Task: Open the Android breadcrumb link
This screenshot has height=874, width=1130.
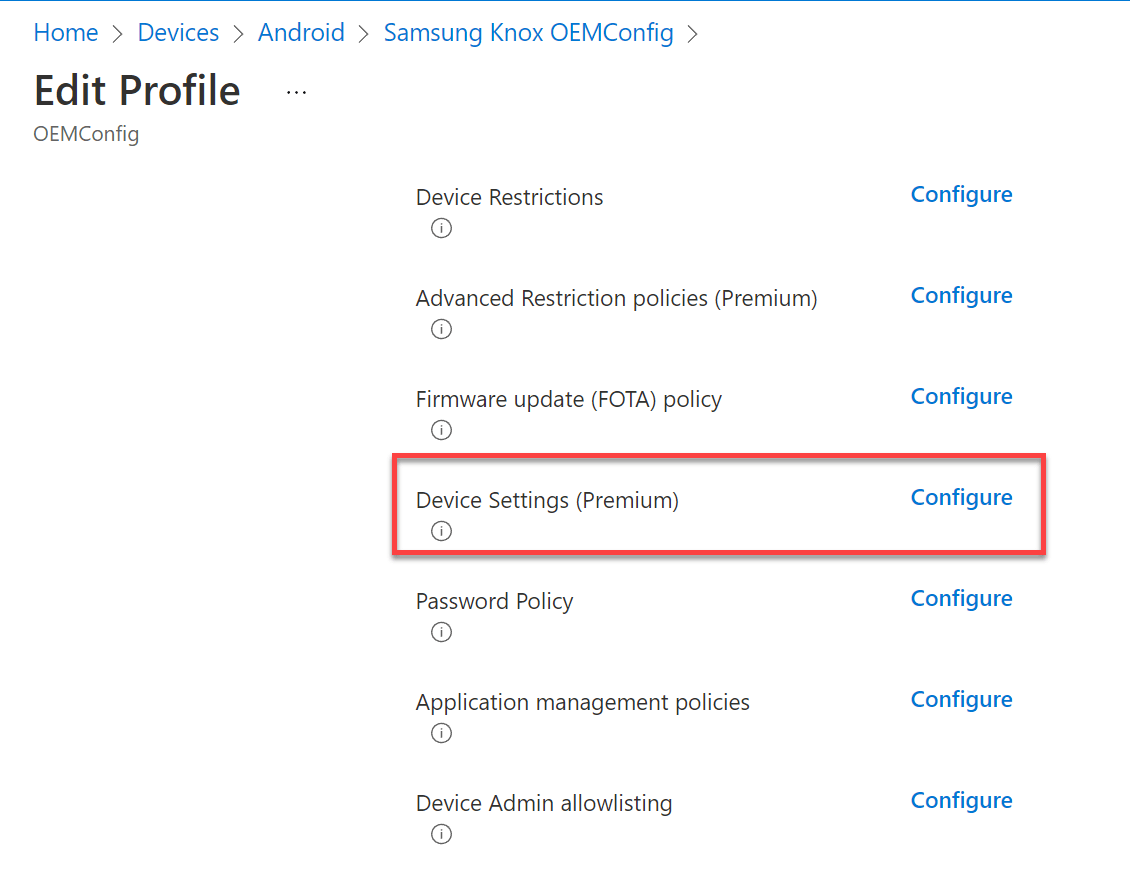Action: 301,33
